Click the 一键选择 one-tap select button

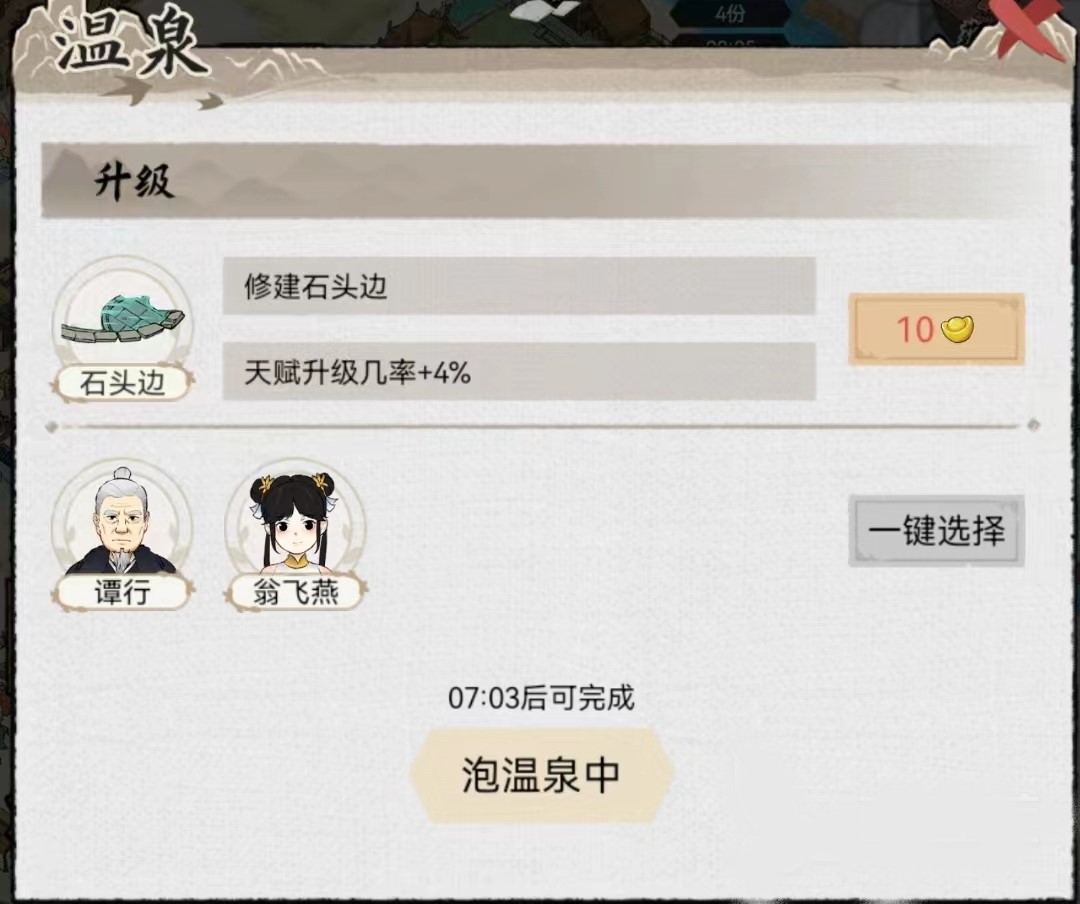[x=937, y=531]
